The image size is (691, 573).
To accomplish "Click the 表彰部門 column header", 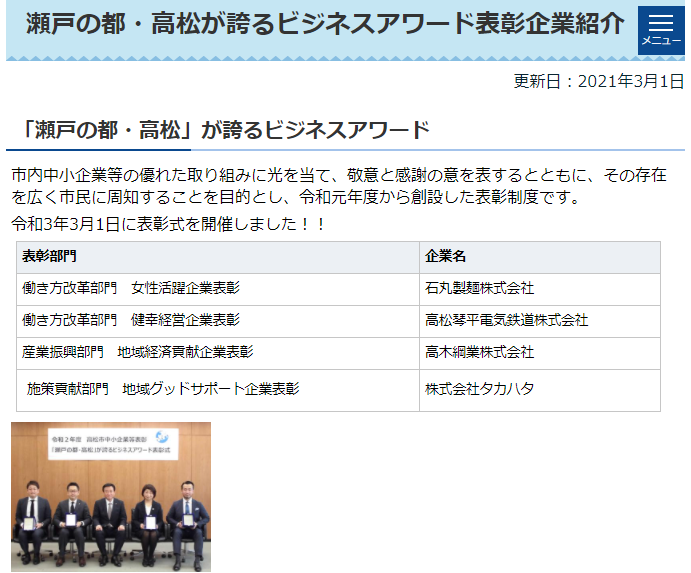I will (218, 257).
